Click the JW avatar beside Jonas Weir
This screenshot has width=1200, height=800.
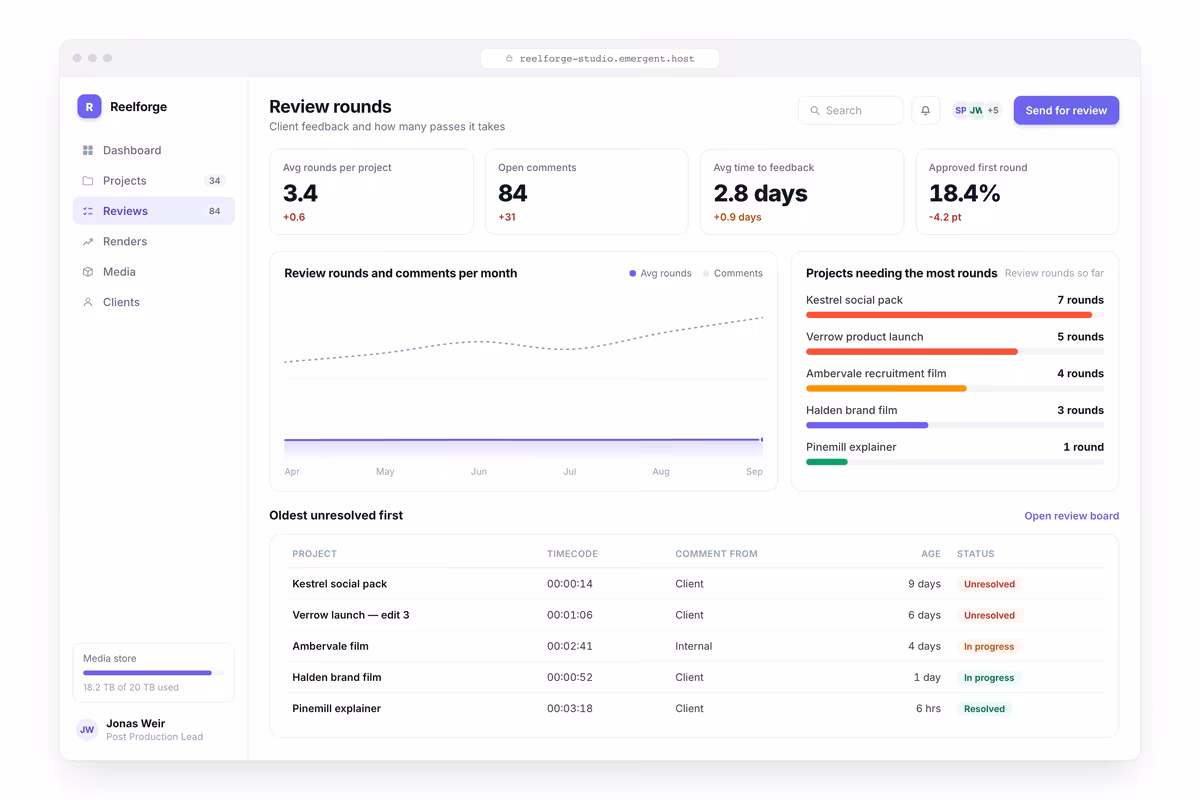[87, 729]
